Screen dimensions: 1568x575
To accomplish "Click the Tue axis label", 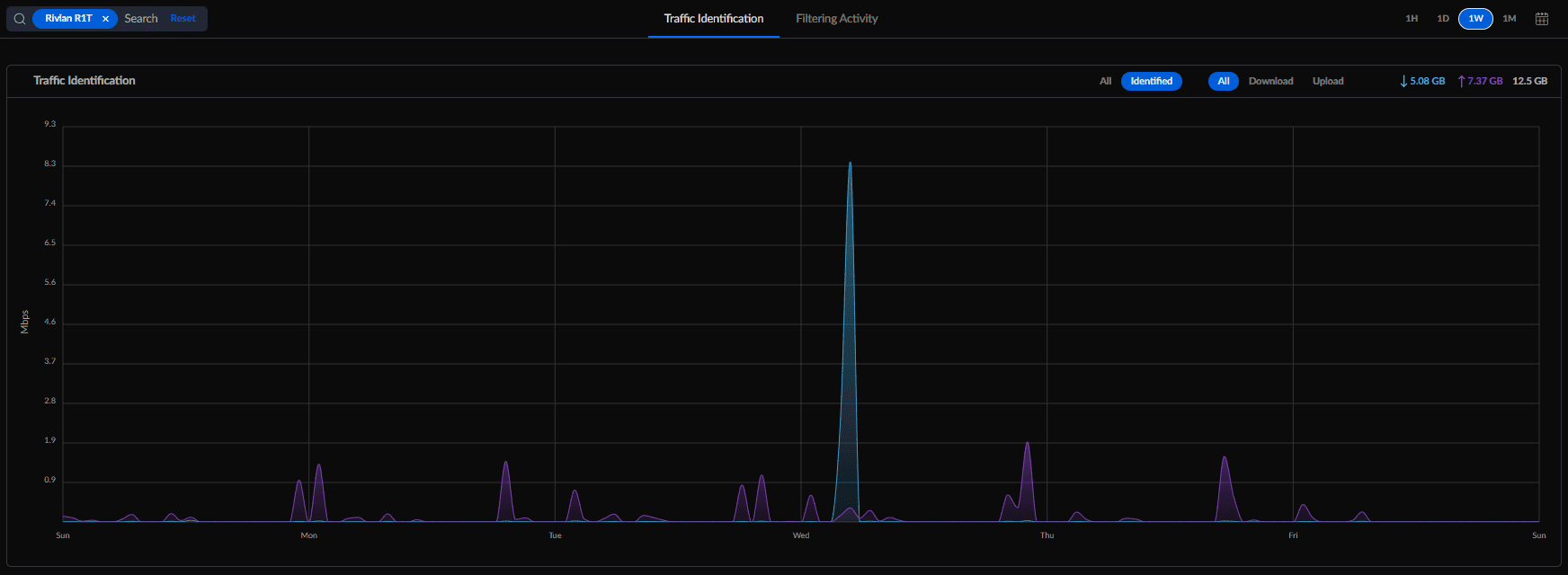I will (x=555, y=535).
